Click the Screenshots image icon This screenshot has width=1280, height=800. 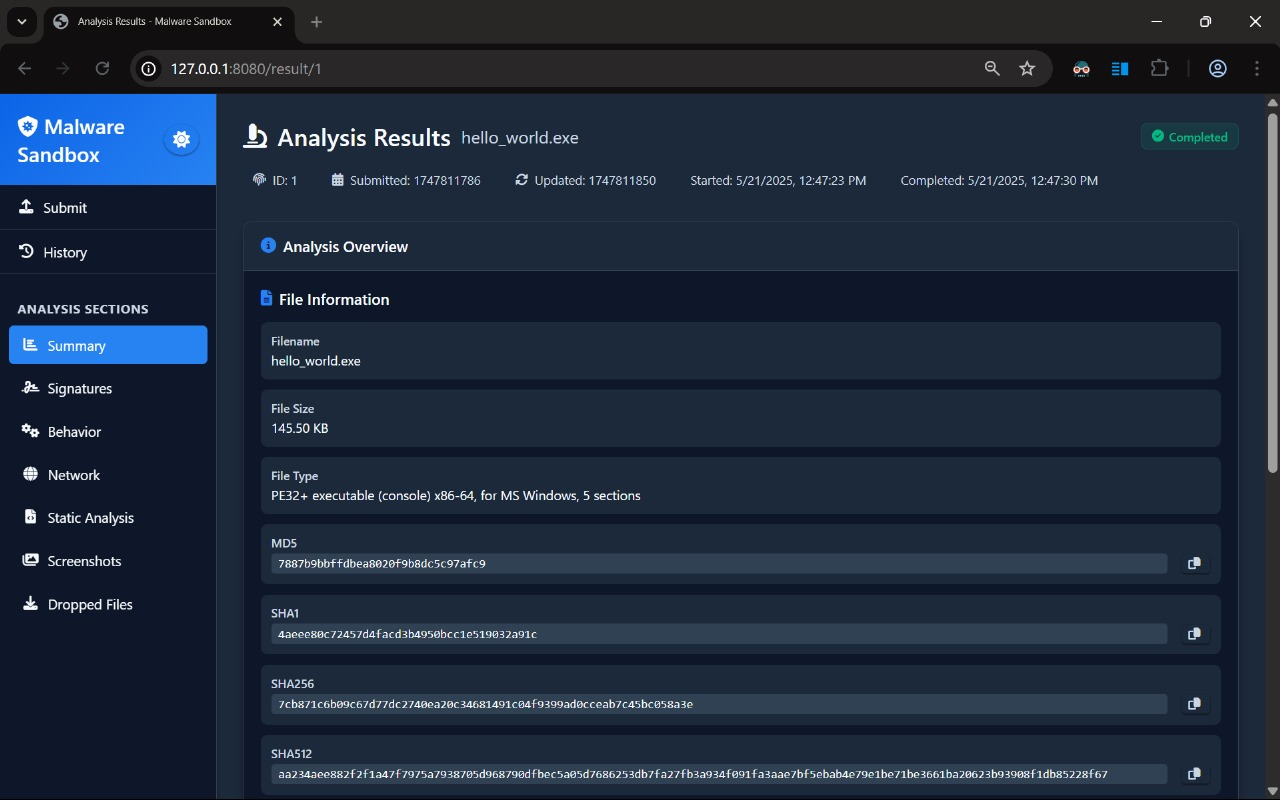(x=30, y=560)
